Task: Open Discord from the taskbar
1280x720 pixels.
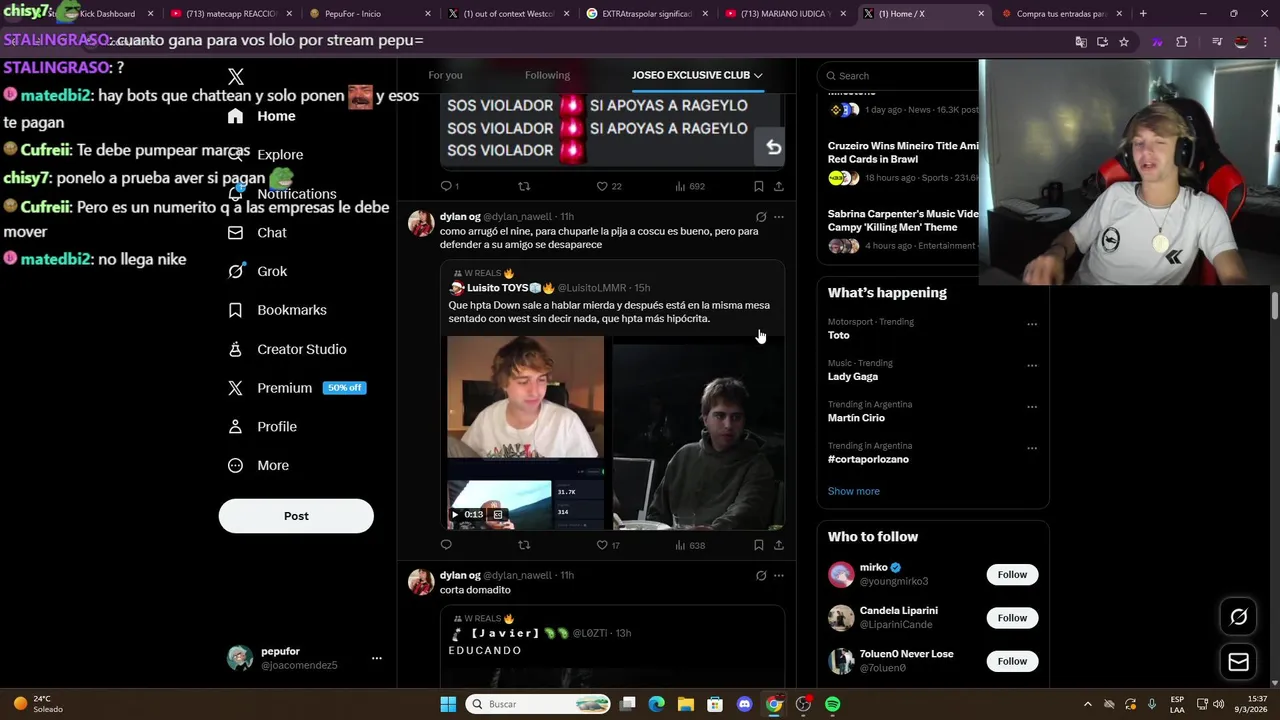Action: pyautogui.click(x=744, y=704)
